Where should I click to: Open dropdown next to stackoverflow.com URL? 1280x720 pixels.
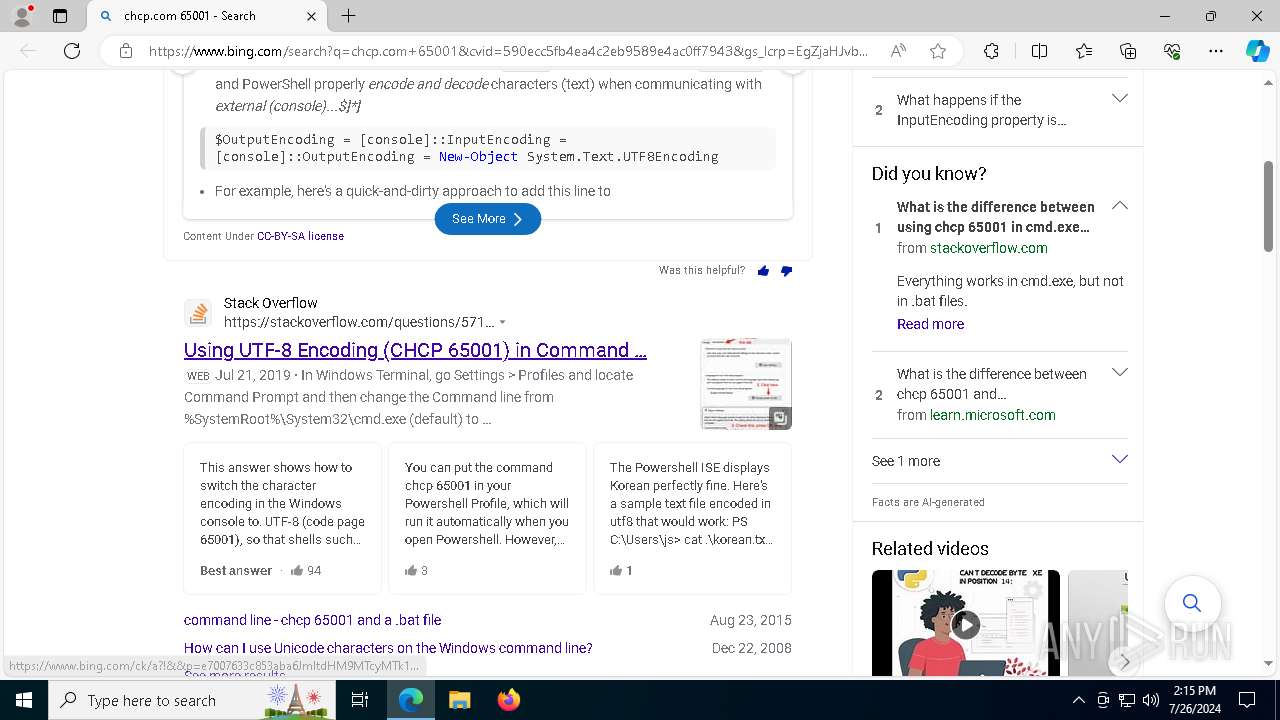[x=502, y=322]
